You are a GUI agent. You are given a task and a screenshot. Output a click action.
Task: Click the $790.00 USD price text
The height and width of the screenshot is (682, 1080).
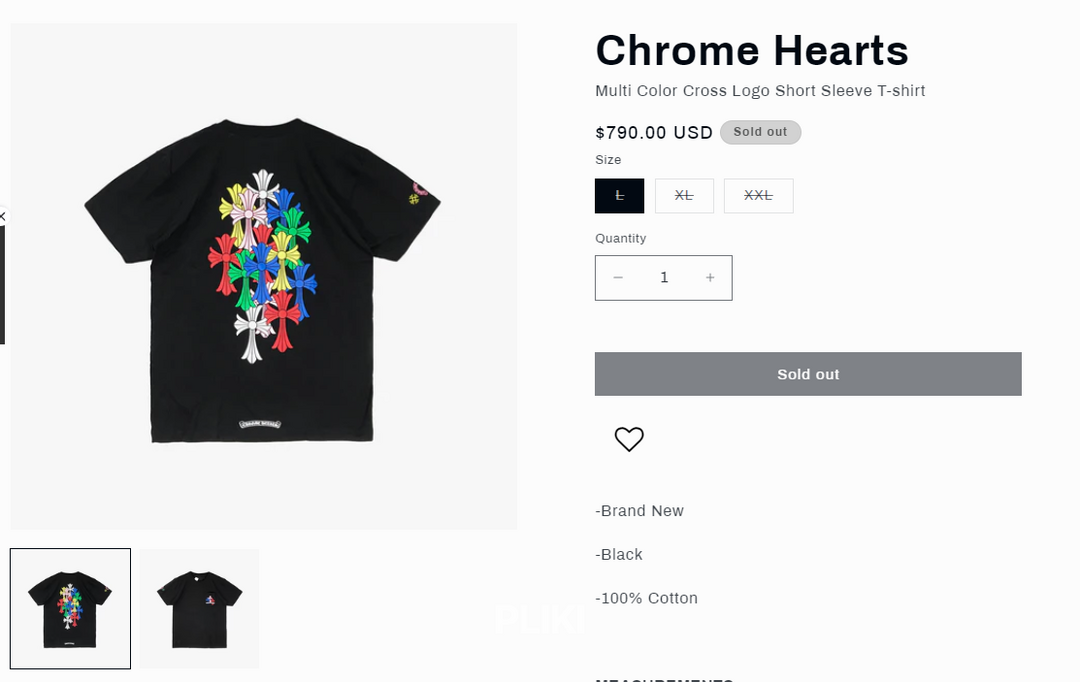click(x=653, y=133)
